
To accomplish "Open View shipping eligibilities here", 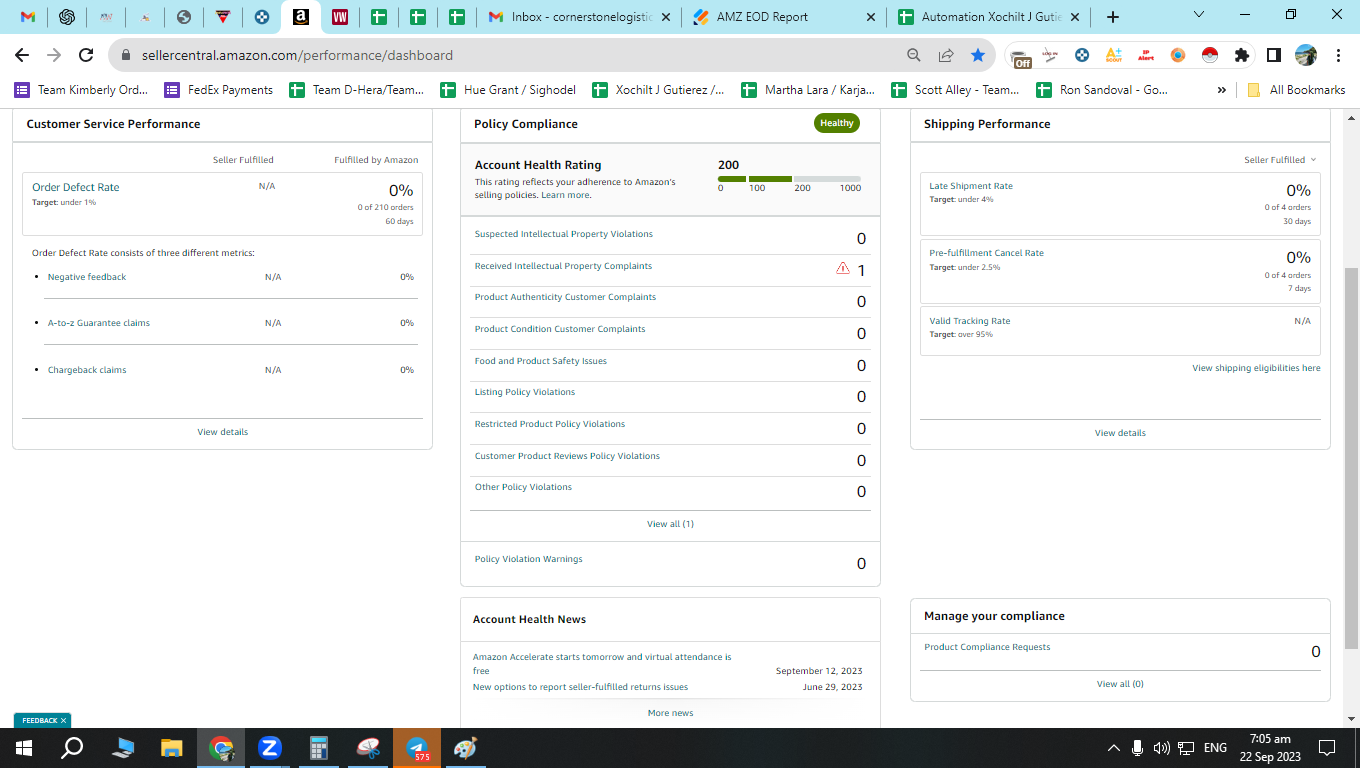I will 1256,368.
